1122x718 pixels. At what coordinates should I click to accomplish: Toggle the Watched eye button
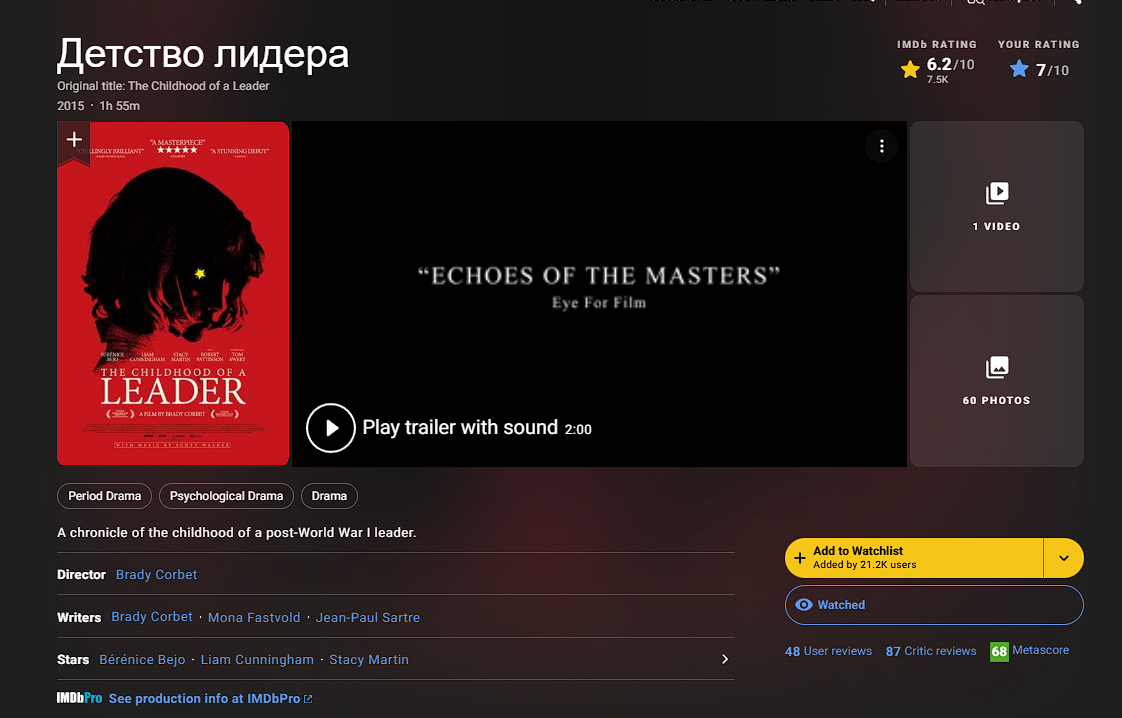[x=934, y=605]
